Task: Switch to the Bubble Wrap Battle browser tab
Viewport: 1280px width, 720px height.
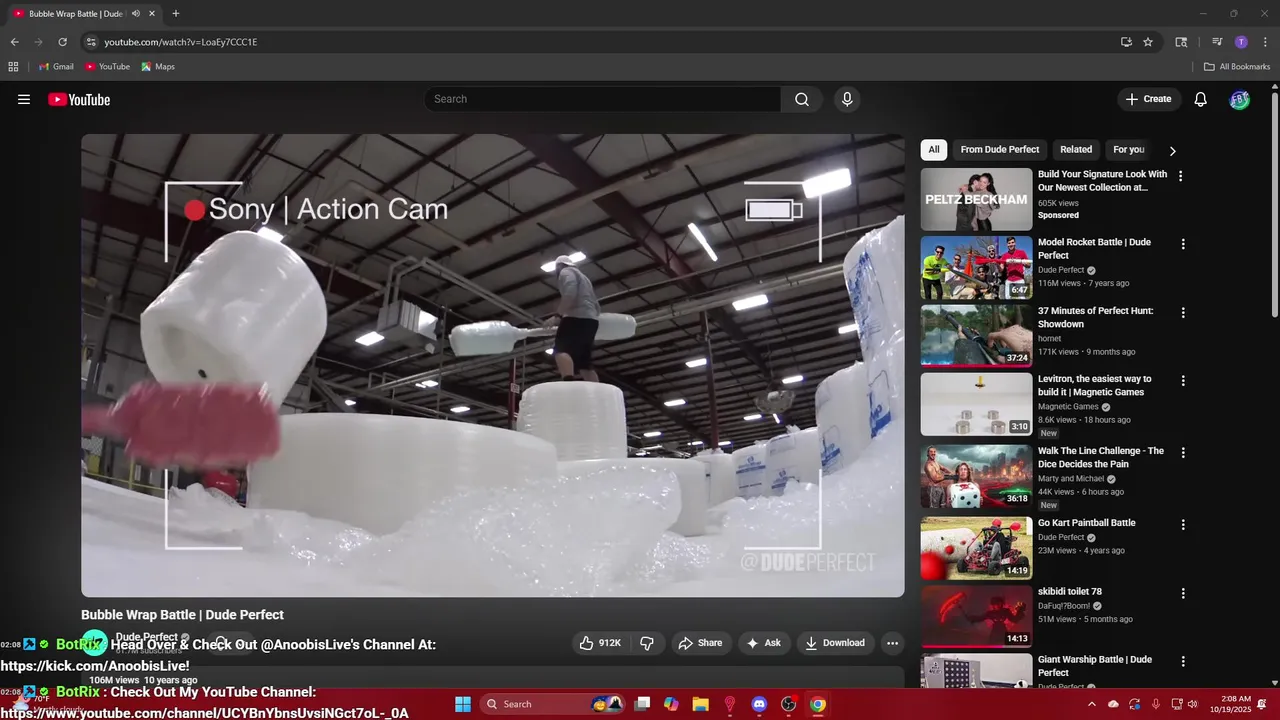Action: click(84, 14)
